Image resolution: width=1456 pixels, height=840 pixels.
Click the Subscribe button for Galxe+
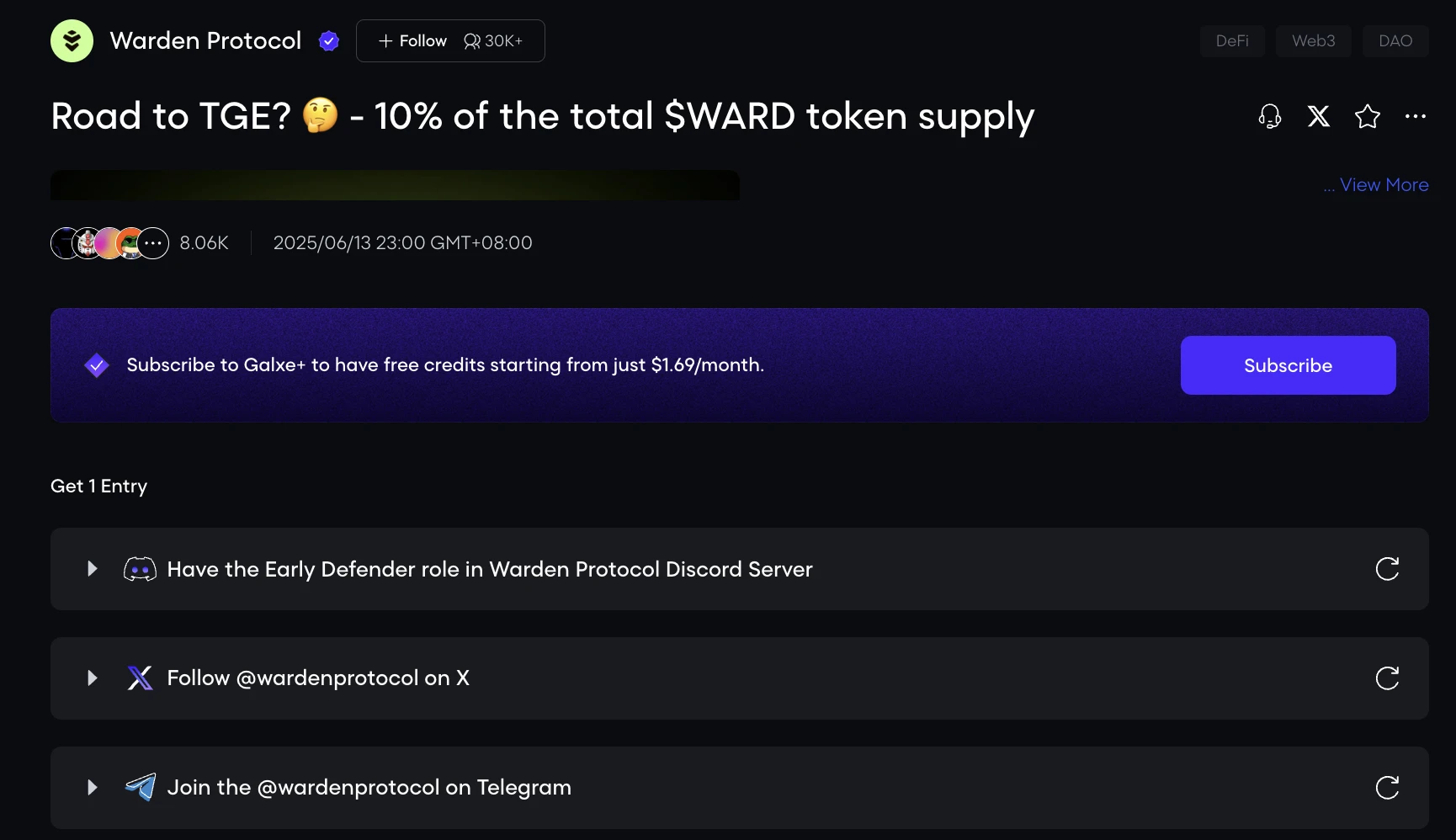[1288, 365]
